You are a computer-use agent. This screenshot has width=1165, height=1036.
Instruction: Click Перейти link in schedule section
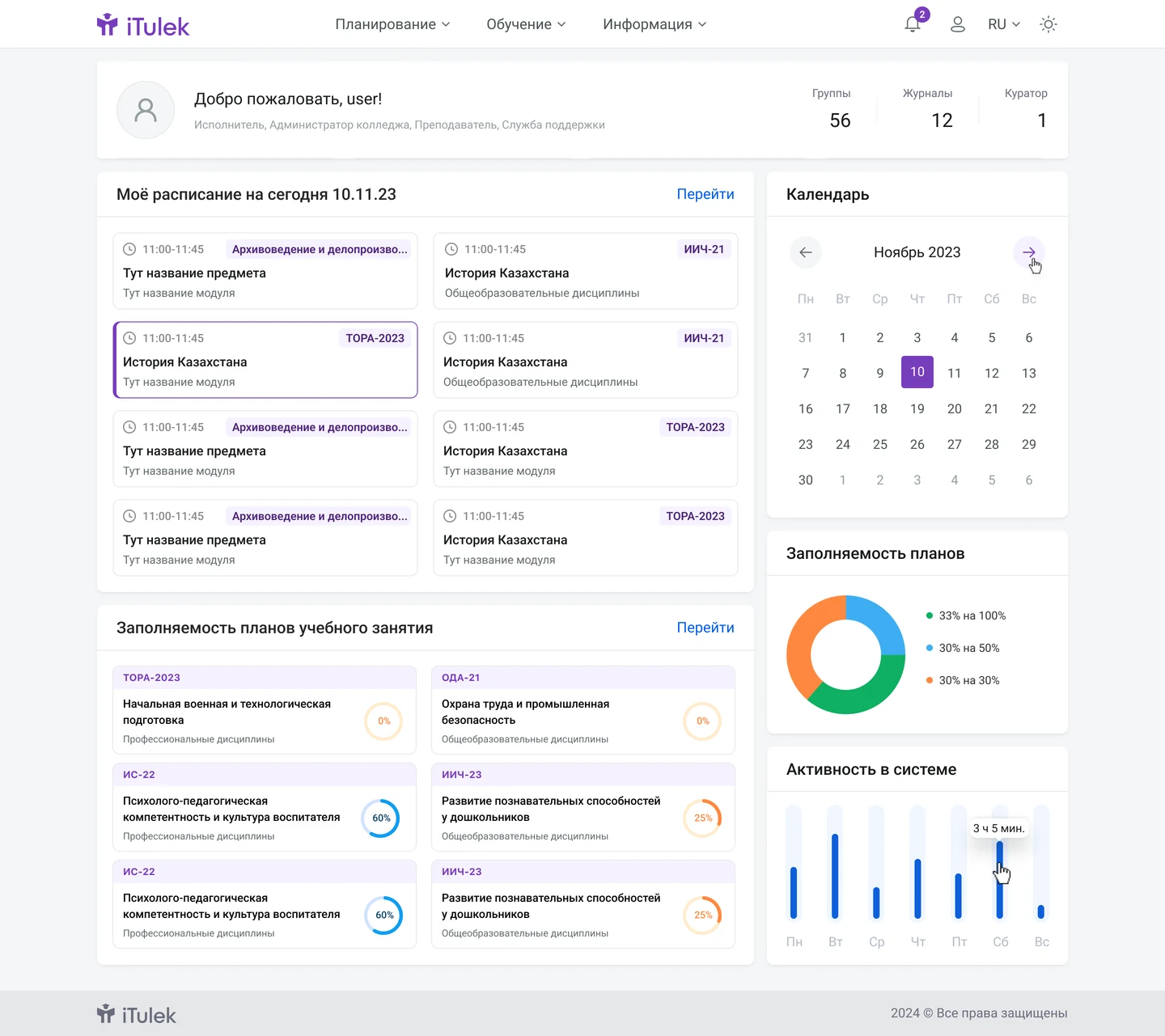(x=705, y=194)
